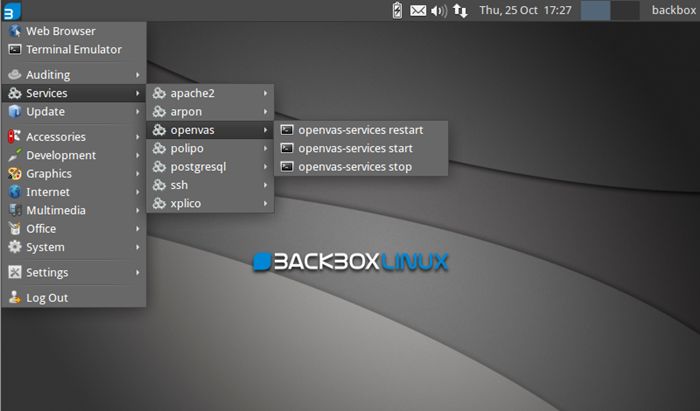
Task: Click the Services gears icon
Action: pyautogui.click(x=15, y=93)
